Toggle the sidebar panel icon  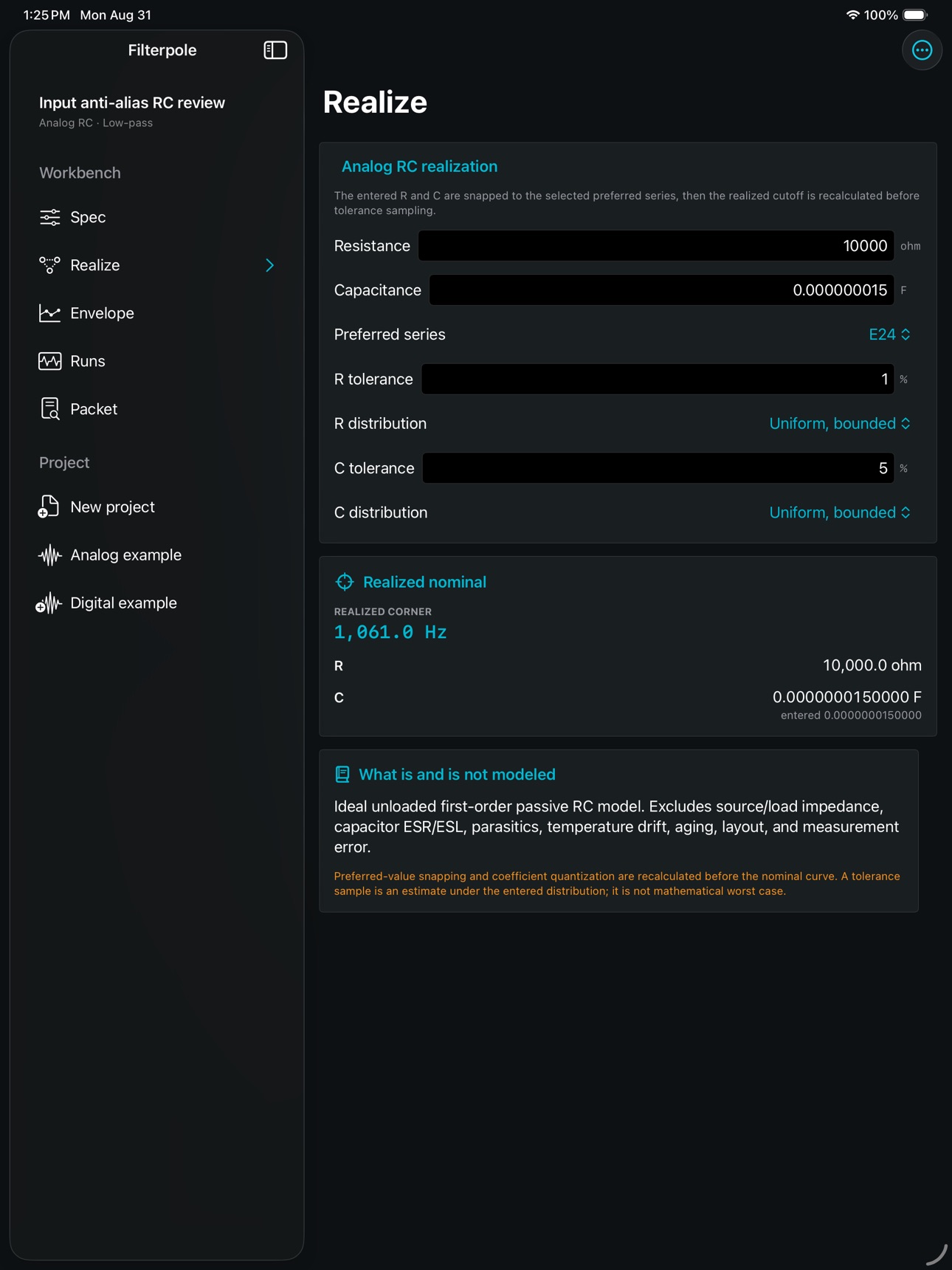(275, 50)
